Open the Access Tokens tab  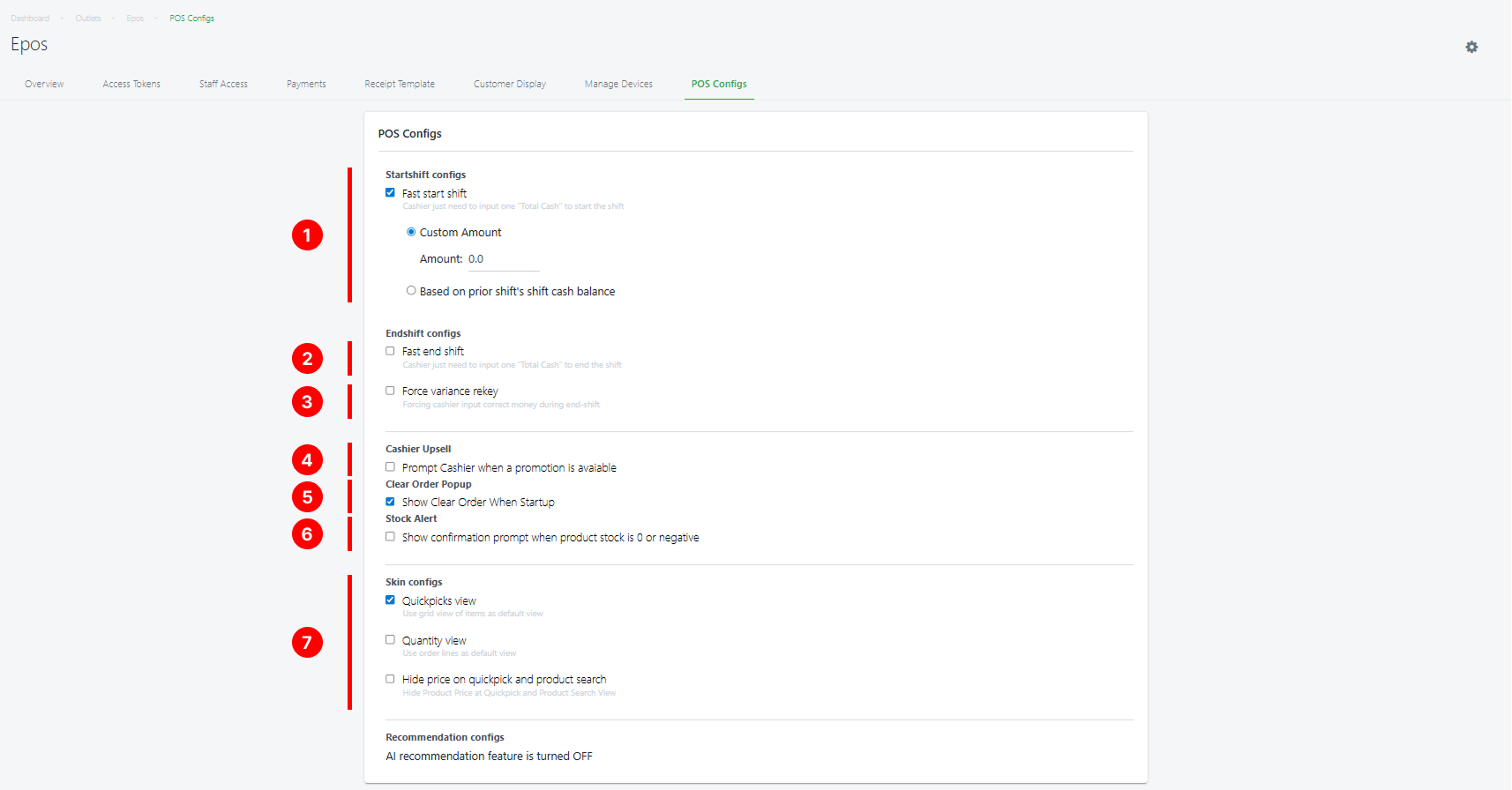point(131,84)
